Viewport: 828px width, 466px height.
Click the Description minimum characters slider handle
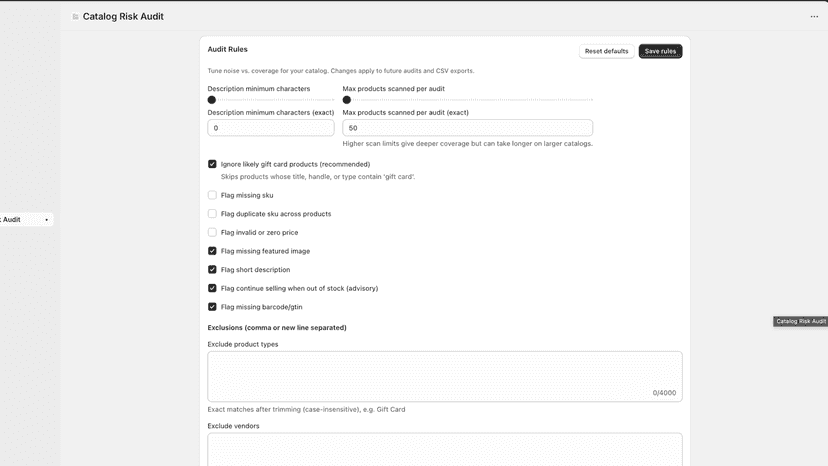coord(212,100)
